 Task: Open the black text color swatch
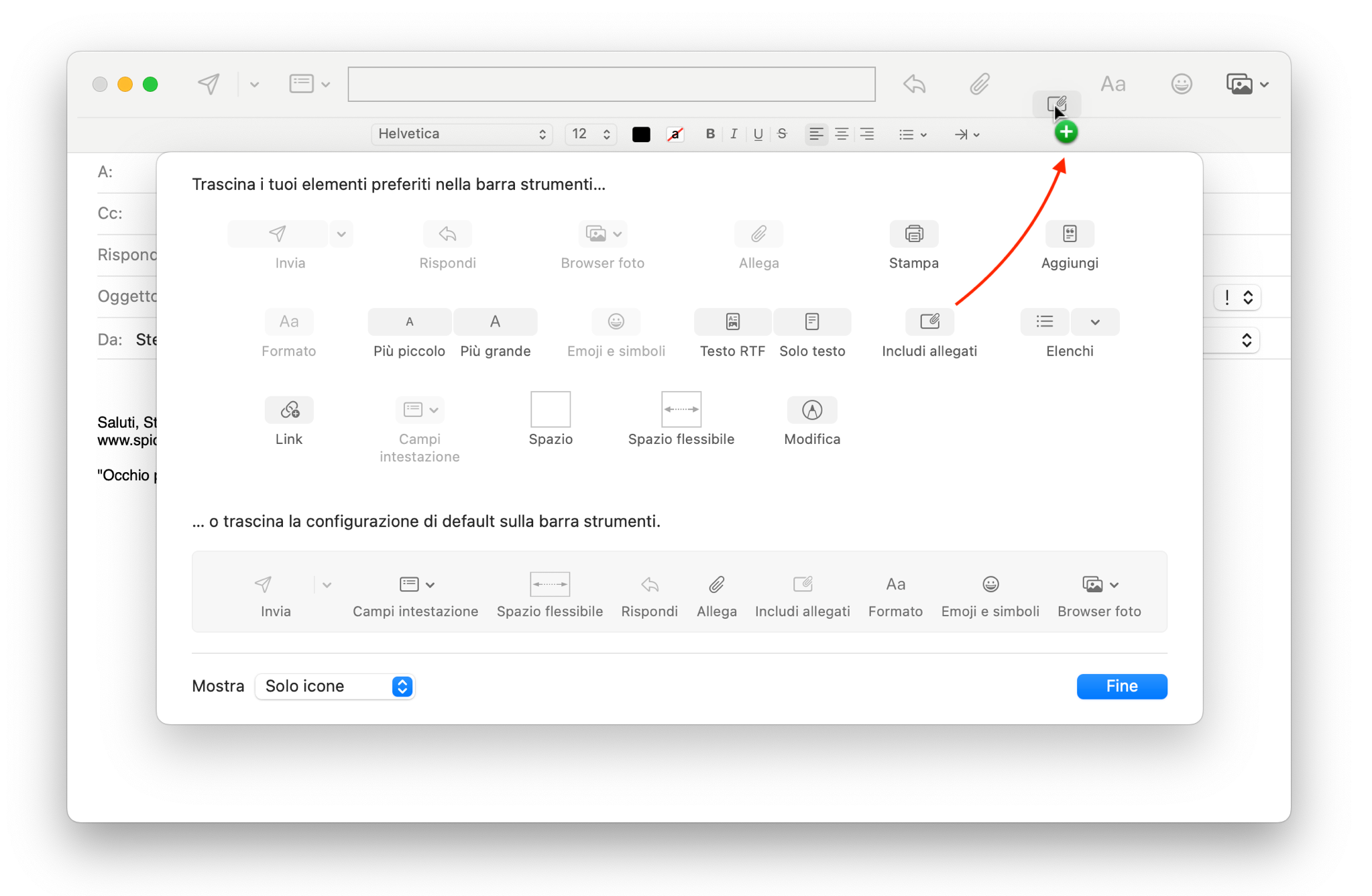coord(640,134)
